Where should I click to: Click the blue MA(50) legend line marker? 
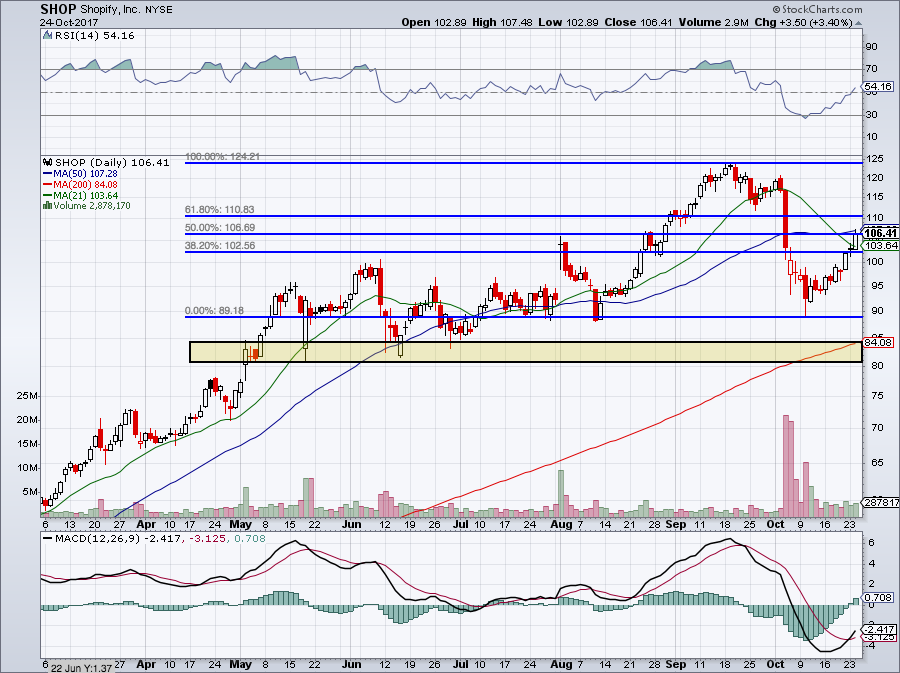(48, 173)
